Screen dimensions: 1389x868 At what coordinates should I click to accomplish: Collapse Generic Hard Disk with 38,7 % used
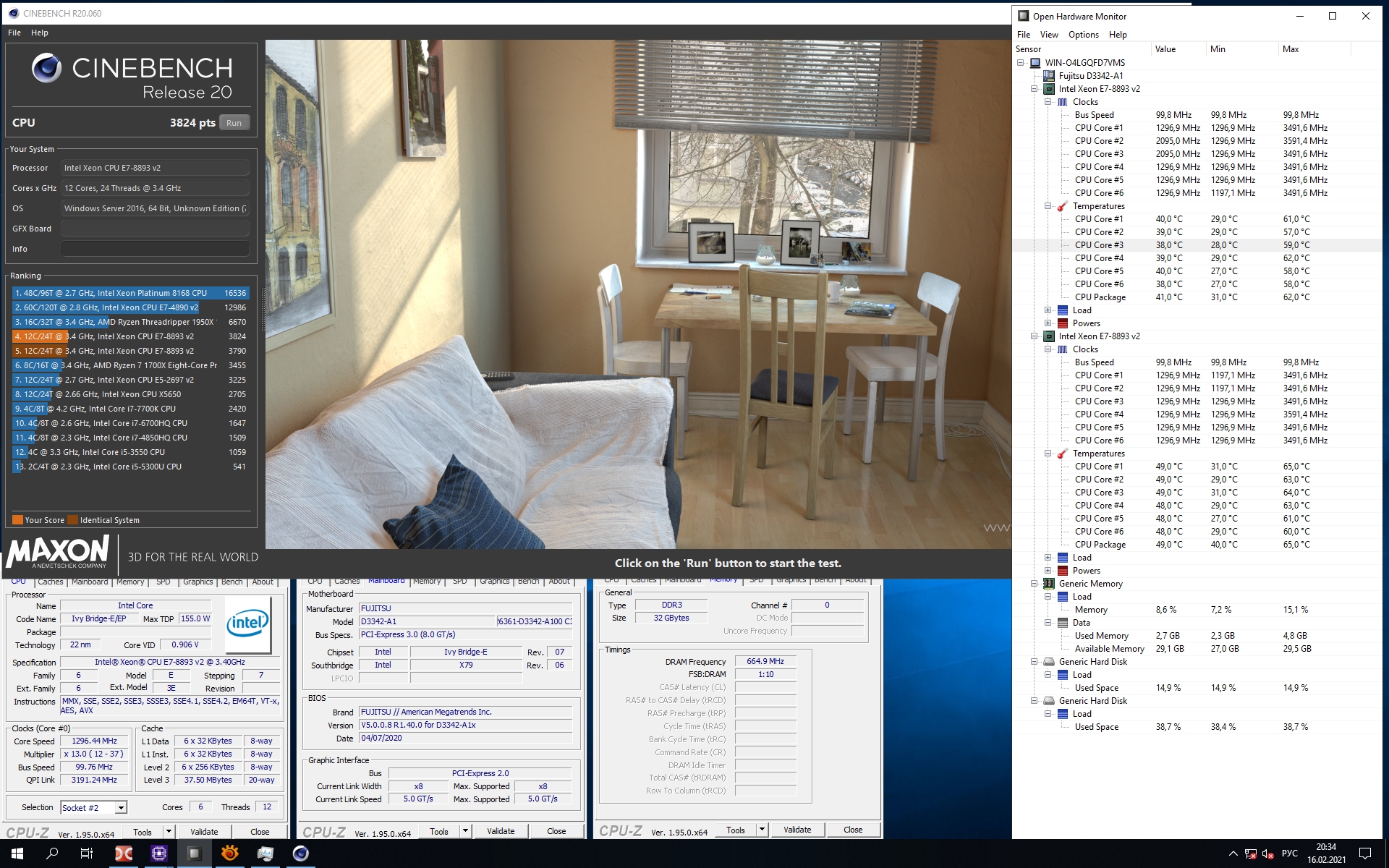(x=1035, y=701)
